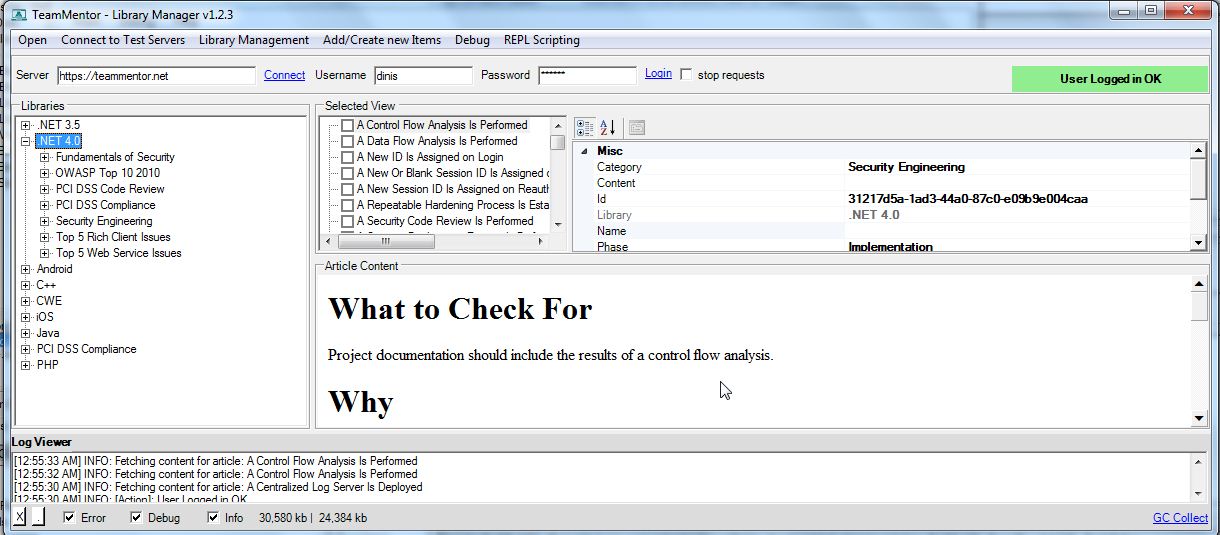The width and height of the screenshot is (1220, 535).
Task: Click the Server URL input field
Action: click(x=156, y=76)
